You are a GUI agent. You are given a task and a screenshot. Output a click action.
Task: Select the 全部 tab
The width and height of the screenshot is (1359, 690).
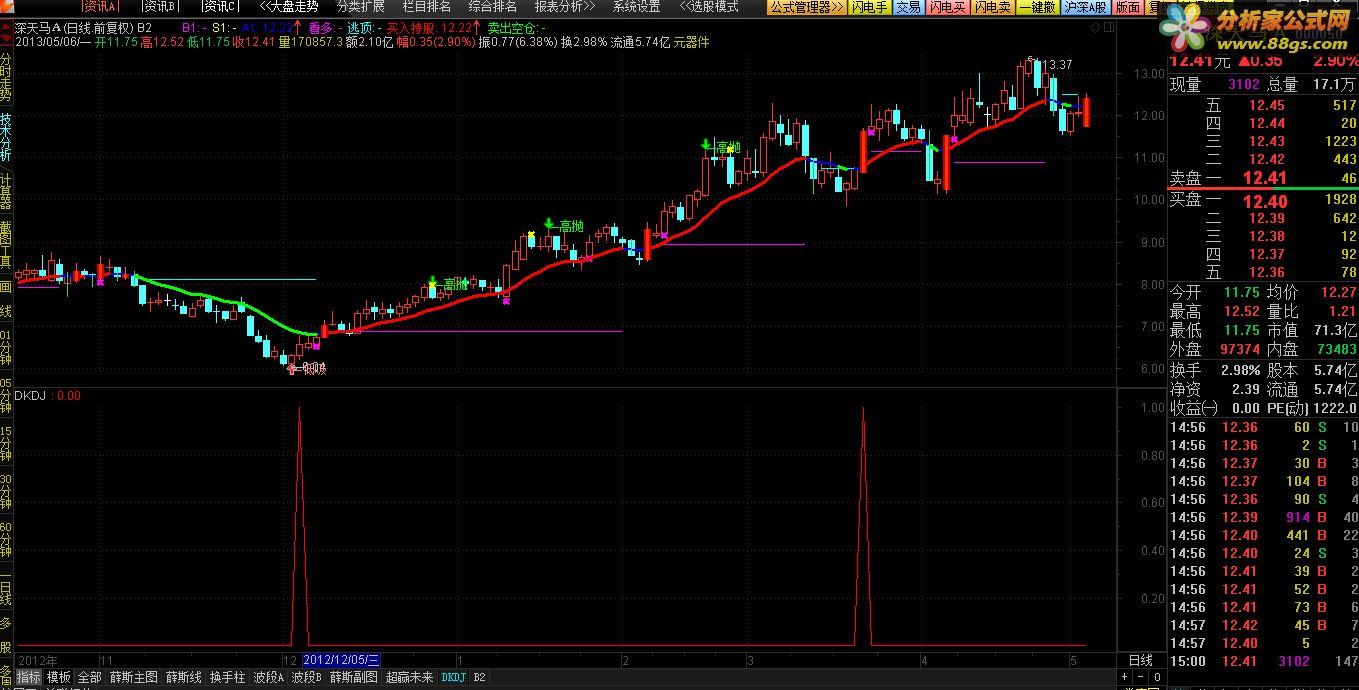(90, 677)
